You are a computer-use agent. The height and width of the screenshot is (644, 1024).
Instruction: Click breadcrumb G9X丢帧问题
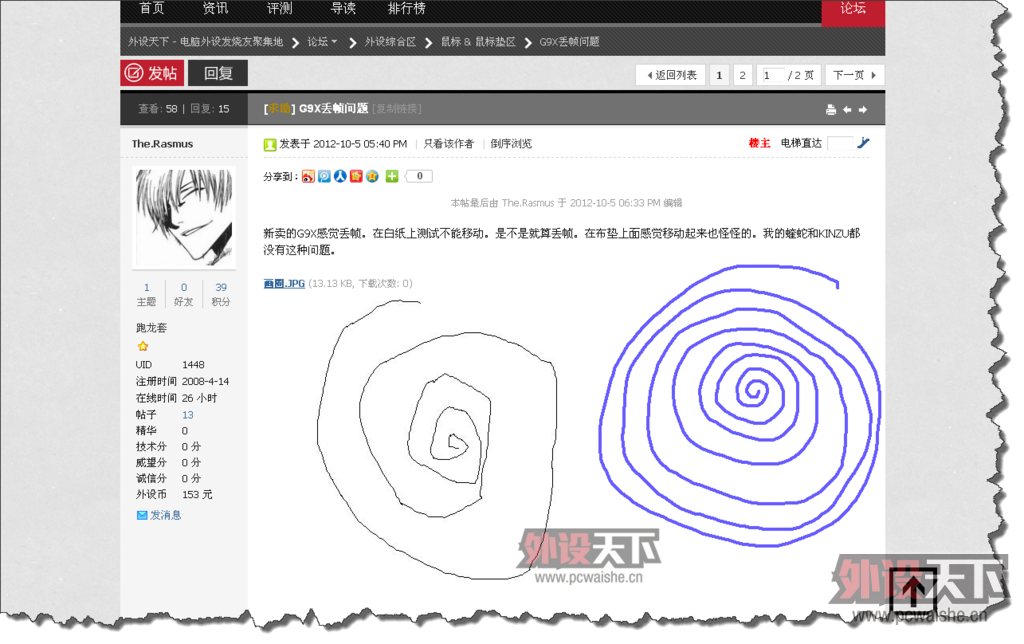pyautogui.click(x=569, y=42)
